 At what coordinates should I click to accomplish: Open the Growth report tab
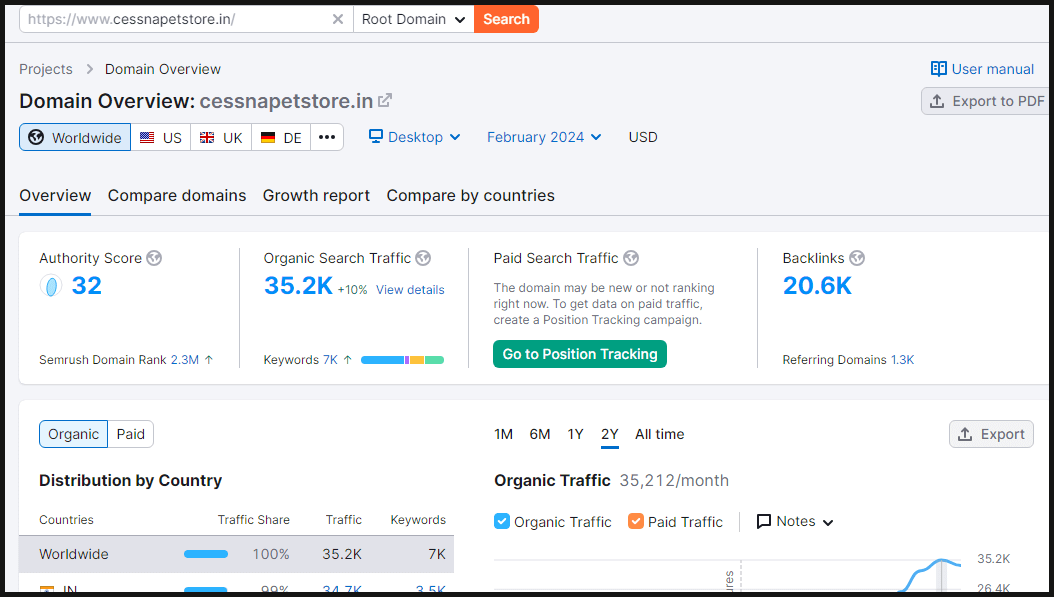coord(316,195)
